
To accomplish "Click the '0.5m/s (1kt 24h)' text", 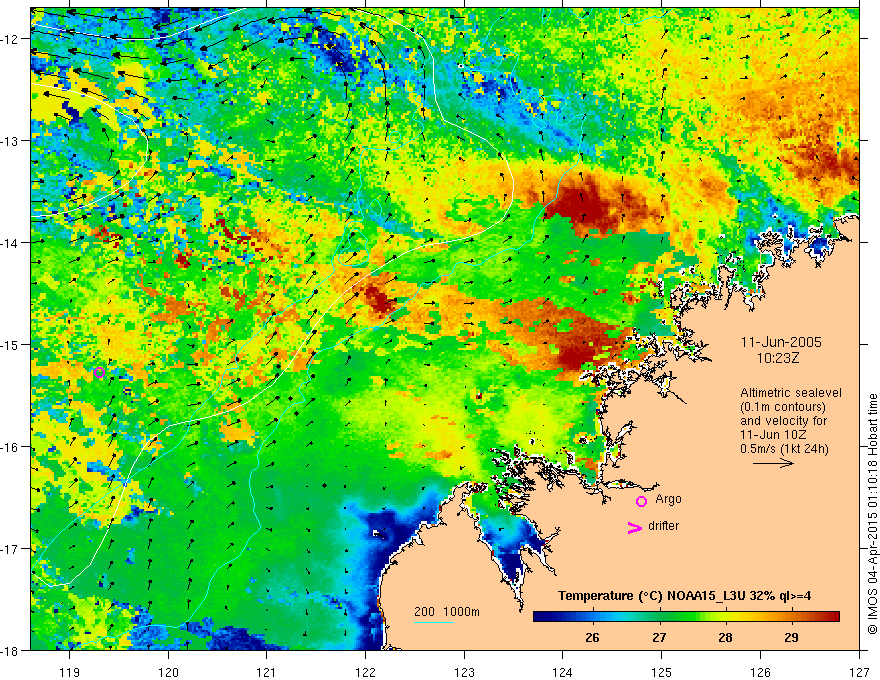I will [x=784, y=449].
